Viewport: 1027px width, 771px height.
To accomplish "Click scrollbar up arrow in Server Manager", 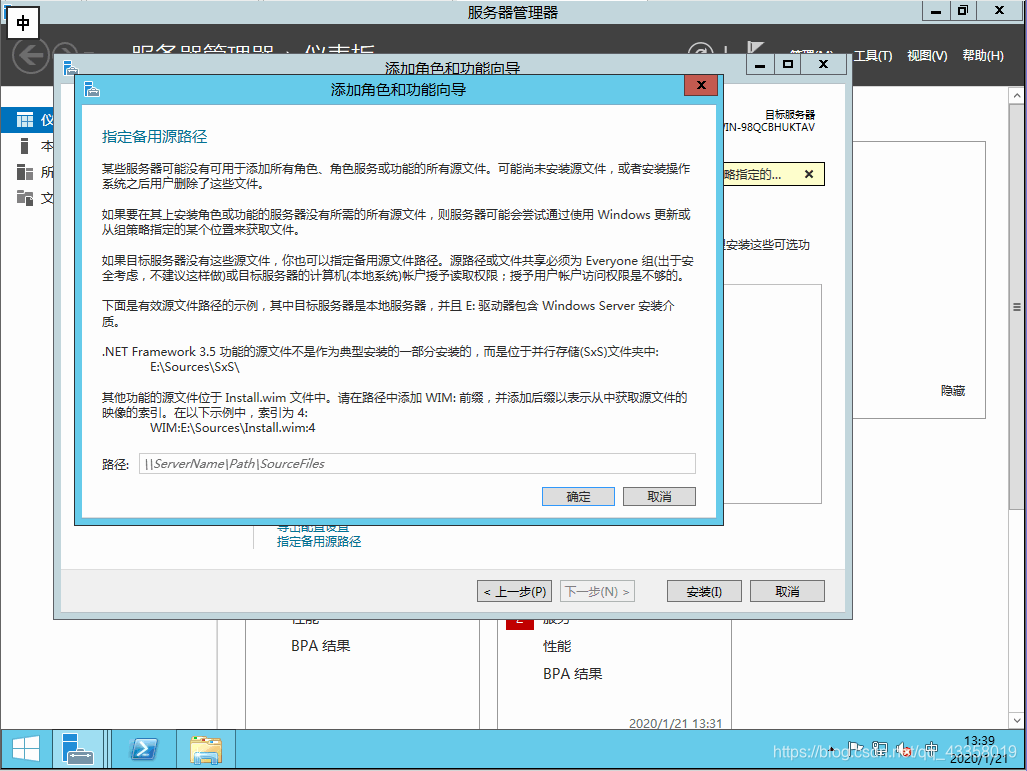I will (x=1017, y=96).
